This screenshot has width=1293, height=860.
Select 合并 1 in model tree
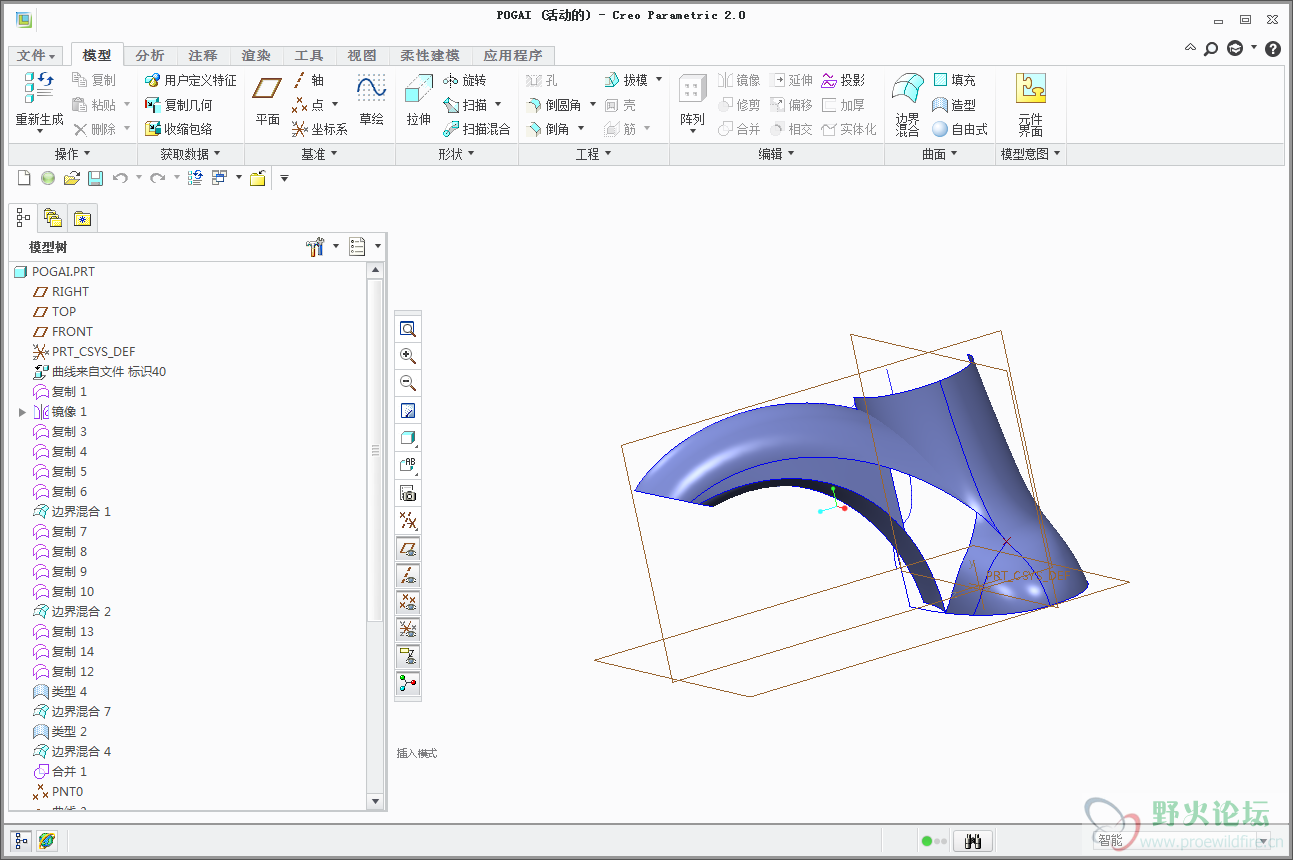tap(60, 772)
